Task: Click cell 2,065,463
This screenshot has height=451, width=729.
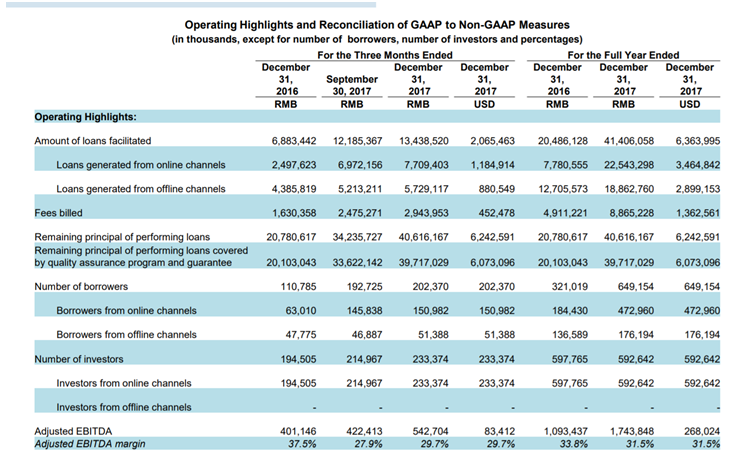Action: (492, 140)
